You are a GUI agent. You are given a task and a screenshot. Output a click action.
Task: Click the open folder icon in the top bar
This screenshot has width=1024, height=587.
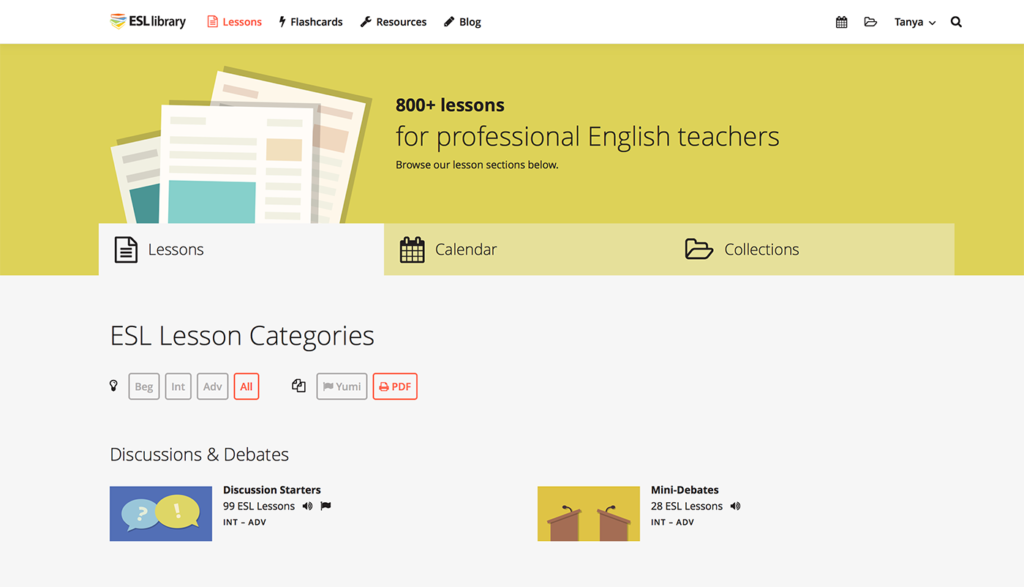(870, 22)
